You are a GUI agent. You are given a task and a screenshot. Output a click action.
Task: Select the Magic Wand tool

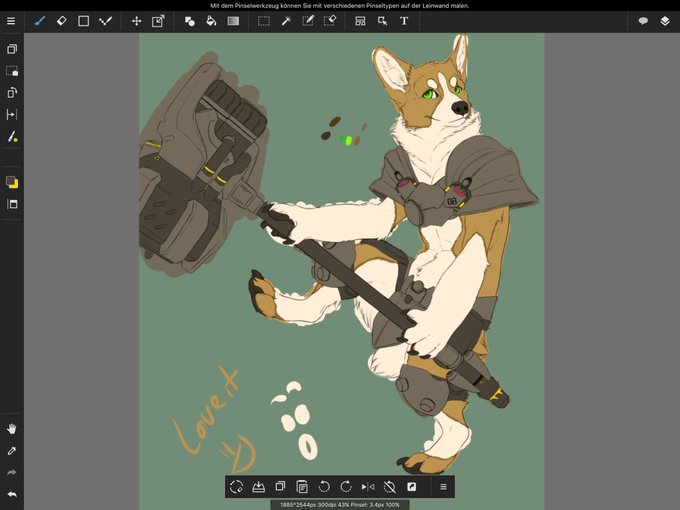[x=286, y=21]
